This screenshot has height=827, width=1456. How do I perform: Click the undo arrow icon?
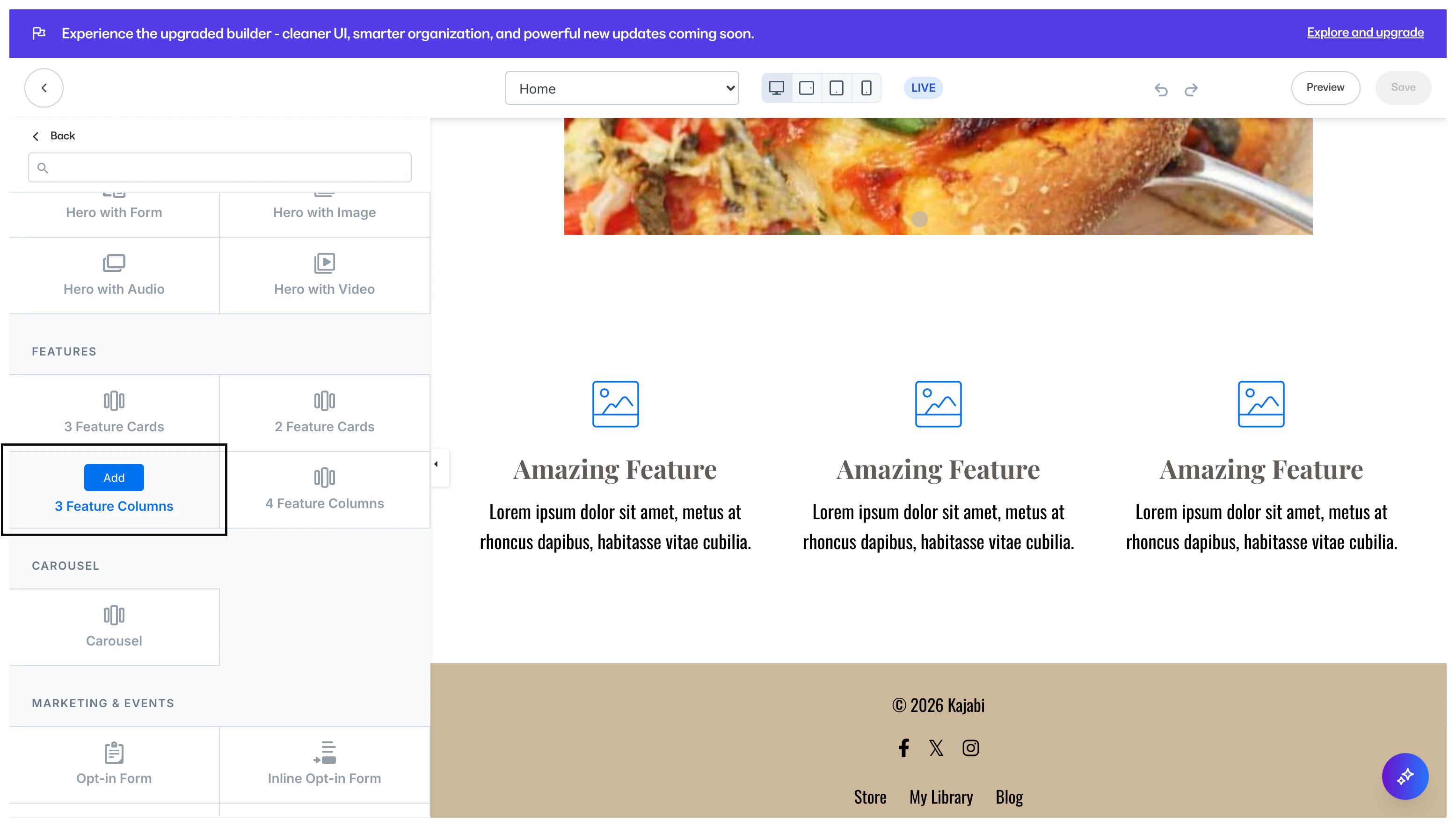(x=1161, y=89)
